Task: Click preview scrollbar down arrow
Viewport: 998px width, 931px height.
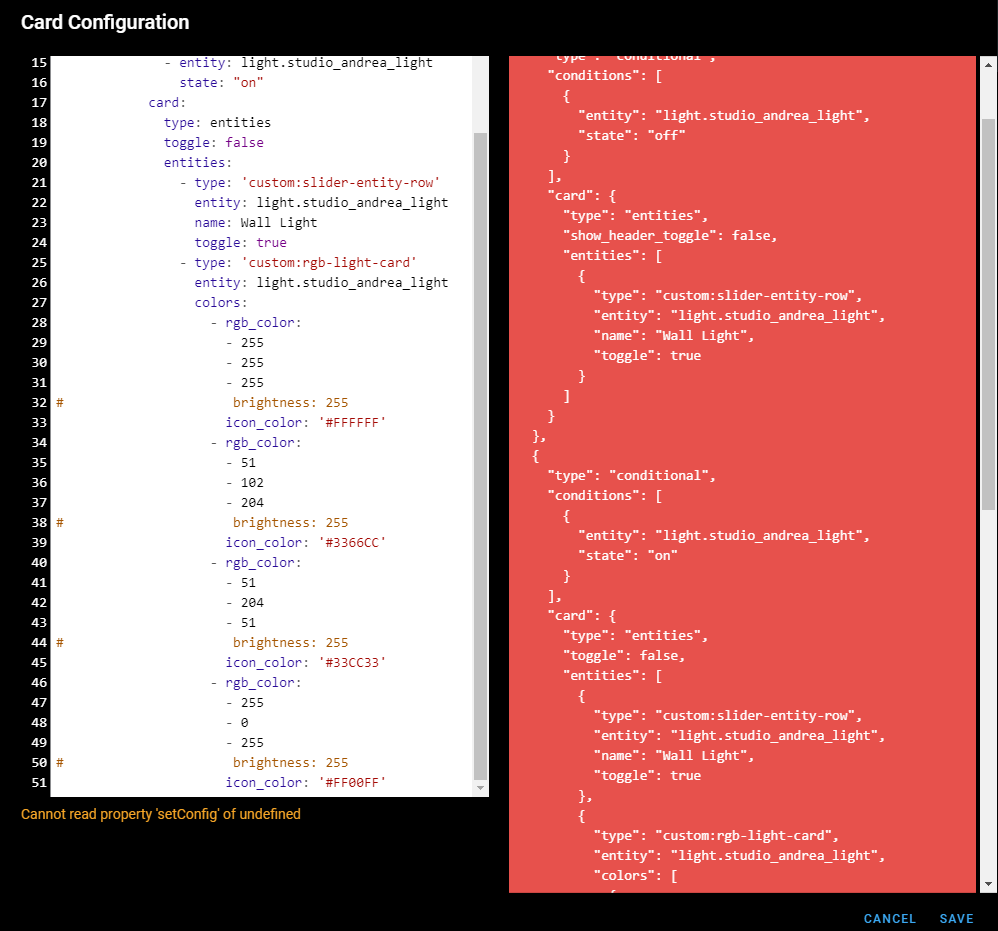Action: [988, 884]
